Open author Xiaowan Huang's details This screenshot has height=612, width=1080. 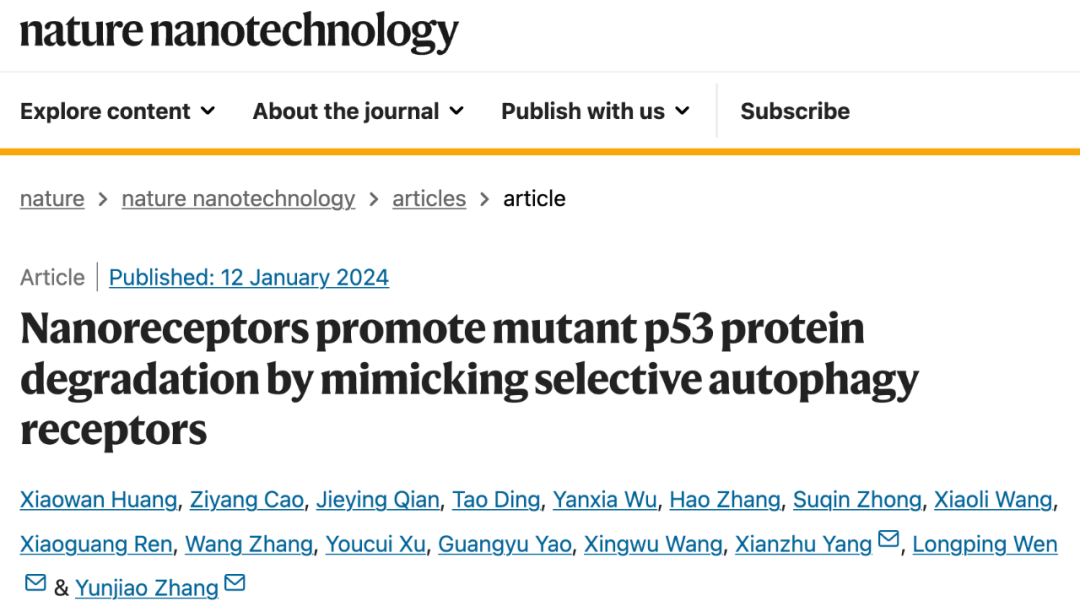click(x=99, y=499)
